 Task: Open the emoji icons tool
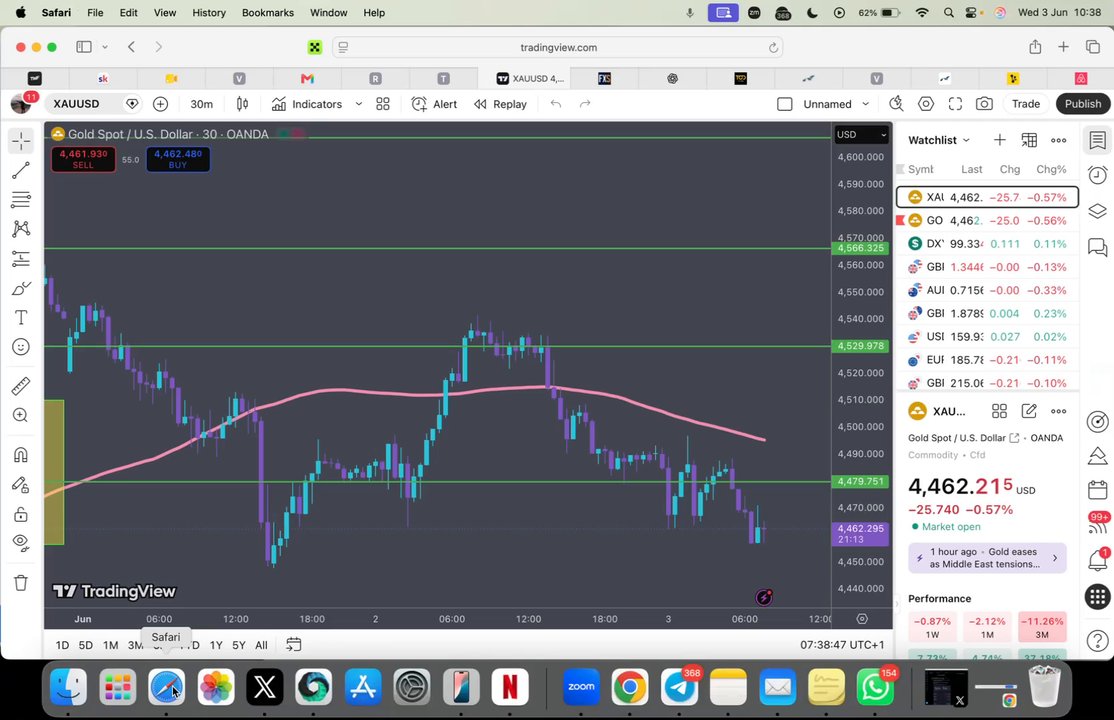point(21,347)
